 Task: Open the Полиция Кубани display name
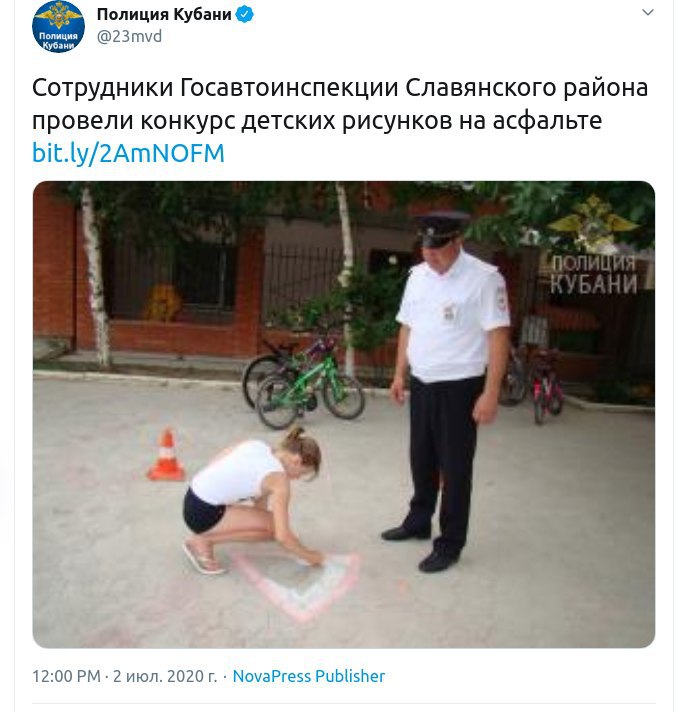[x=164, y=15]
